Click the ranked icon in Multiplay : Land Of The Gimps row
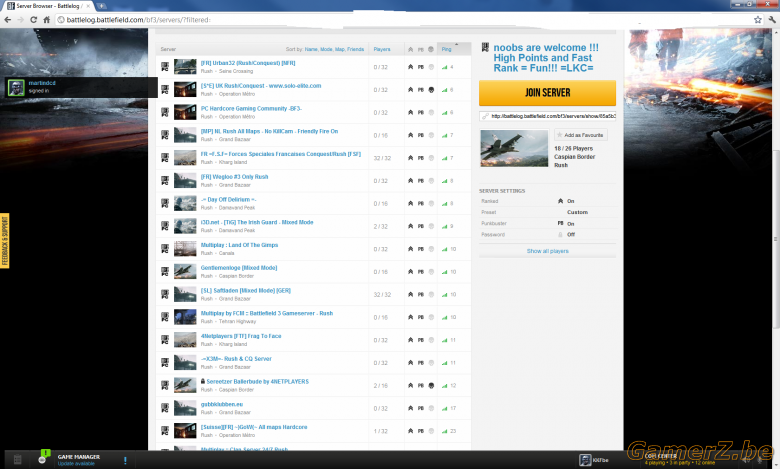The height and width of the screenshot is (469, 780). pyautogui.click(x=410, y=249)
